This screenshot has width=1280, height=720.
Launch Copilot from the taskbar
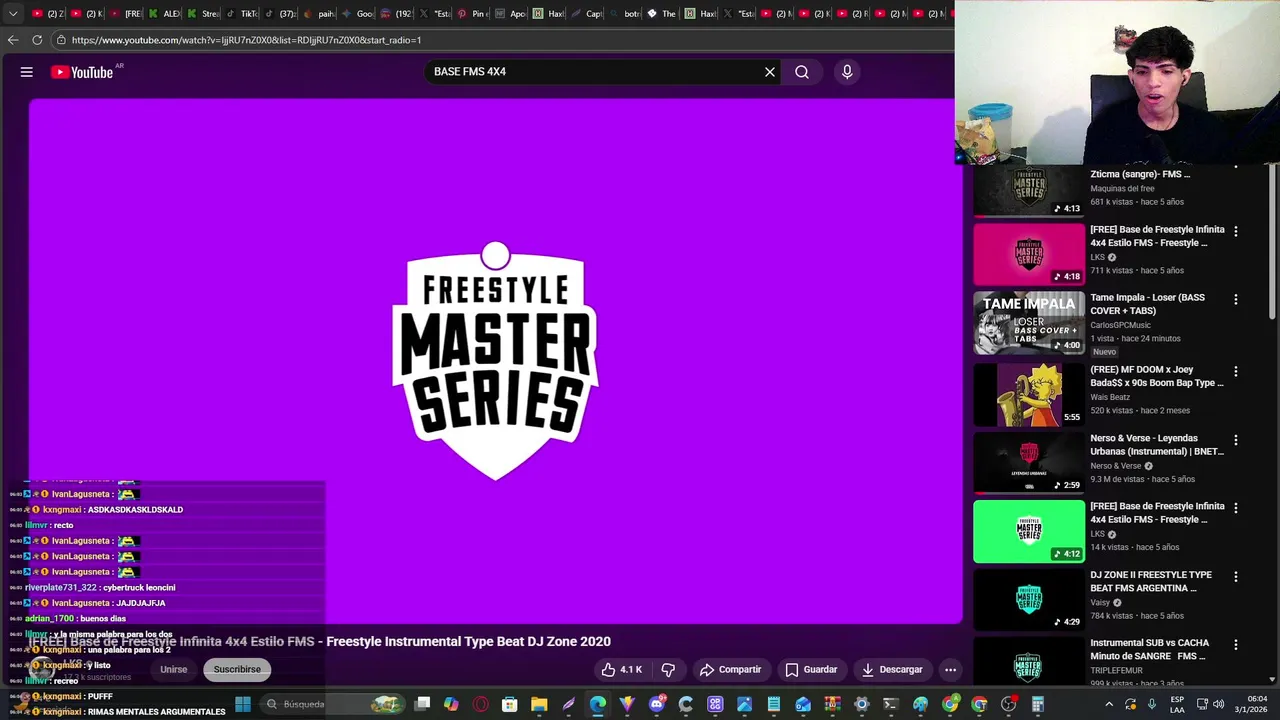(451, 704)
